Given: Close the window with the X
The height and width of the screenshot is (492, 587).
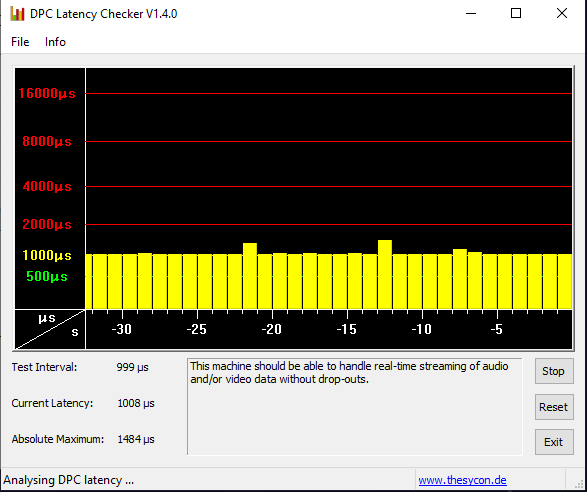Looking at the screenshot, I should pyautogui.click(x=562, y=13).
